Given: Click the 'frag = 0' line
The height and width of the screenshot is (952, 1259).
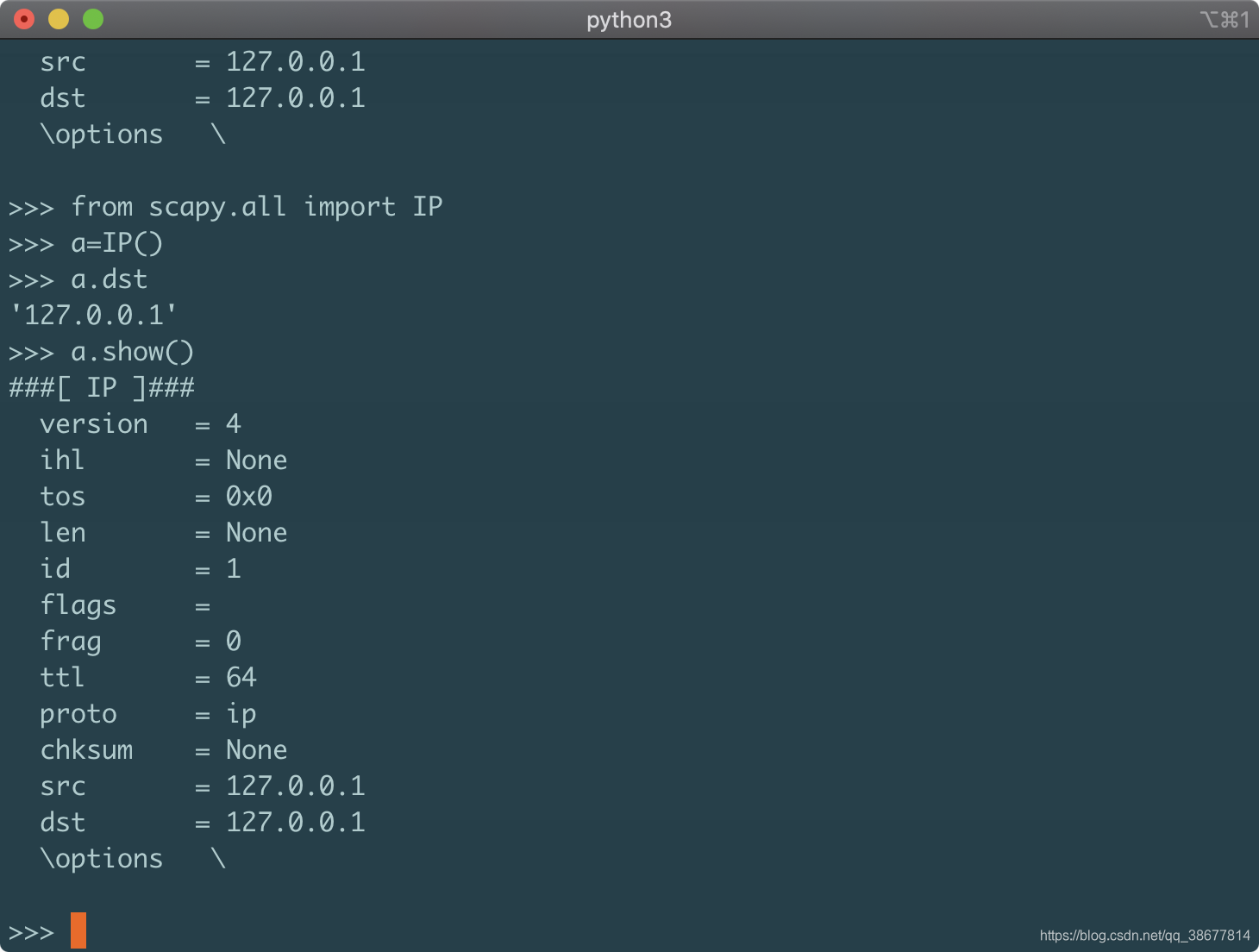Looking at the screenshot, I should pos(141,642).
